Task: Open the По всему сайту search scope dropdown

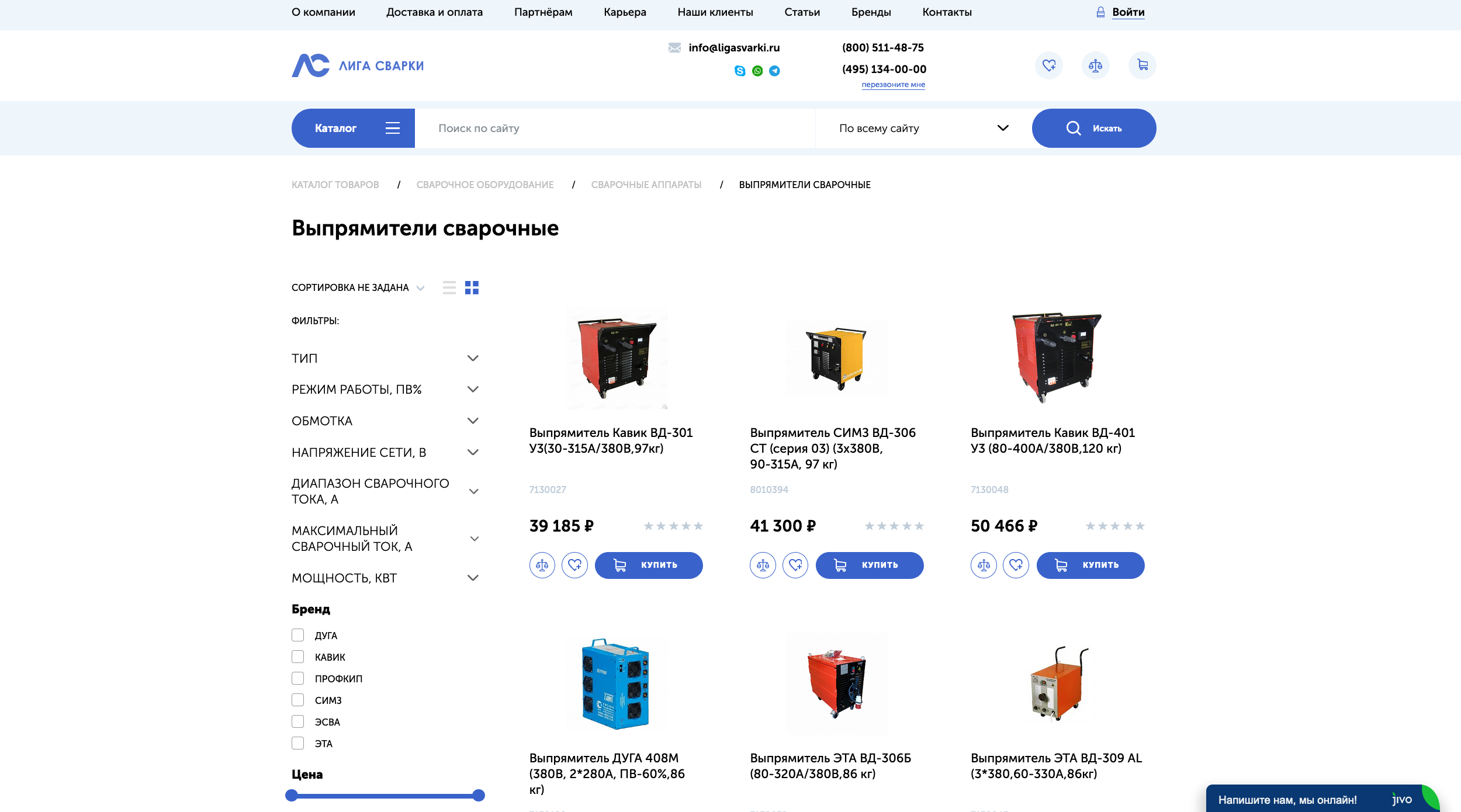Action: [x=924, y=129]
